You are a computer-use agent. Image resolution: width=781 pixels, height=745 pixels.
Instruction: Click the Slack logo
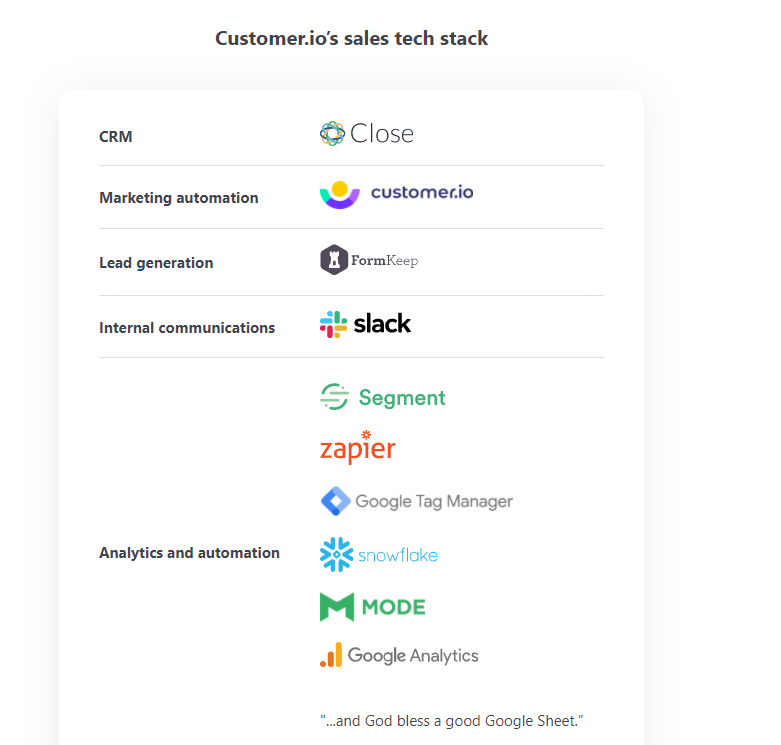365,324
